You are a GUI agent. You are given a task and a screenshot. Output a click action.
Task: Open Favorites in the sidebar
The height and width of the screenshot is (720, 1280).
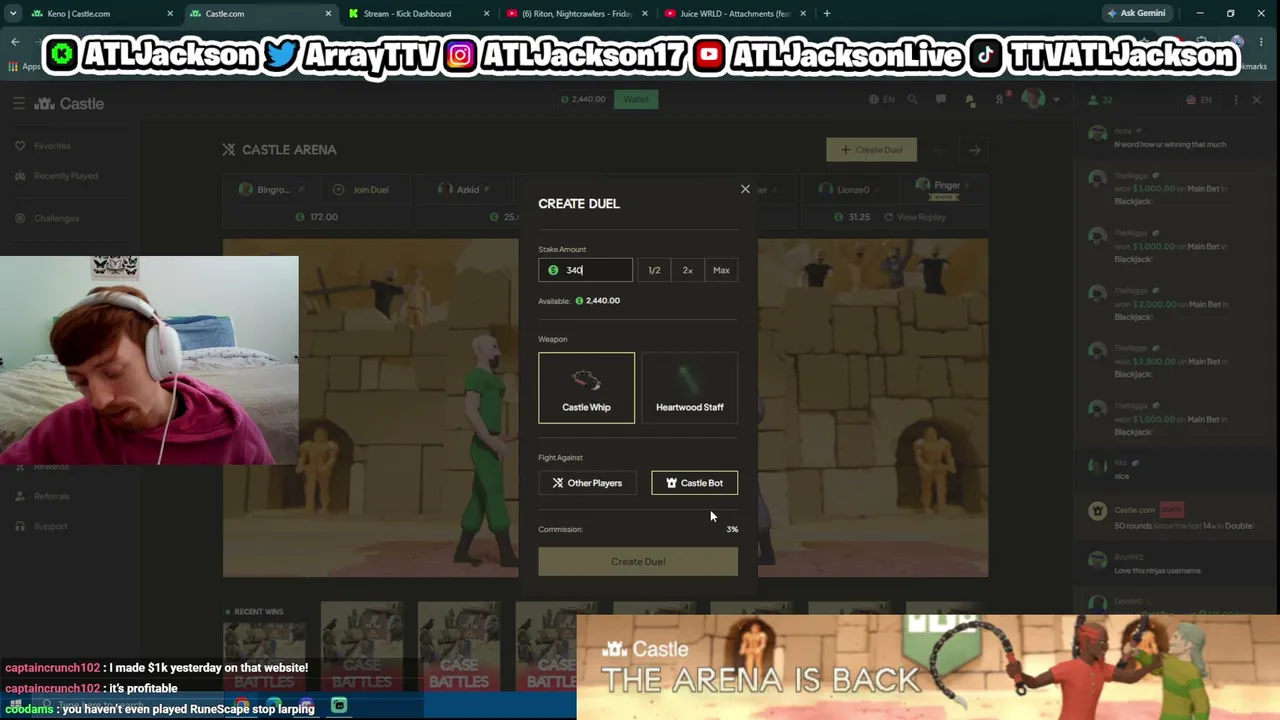(52, 146)
